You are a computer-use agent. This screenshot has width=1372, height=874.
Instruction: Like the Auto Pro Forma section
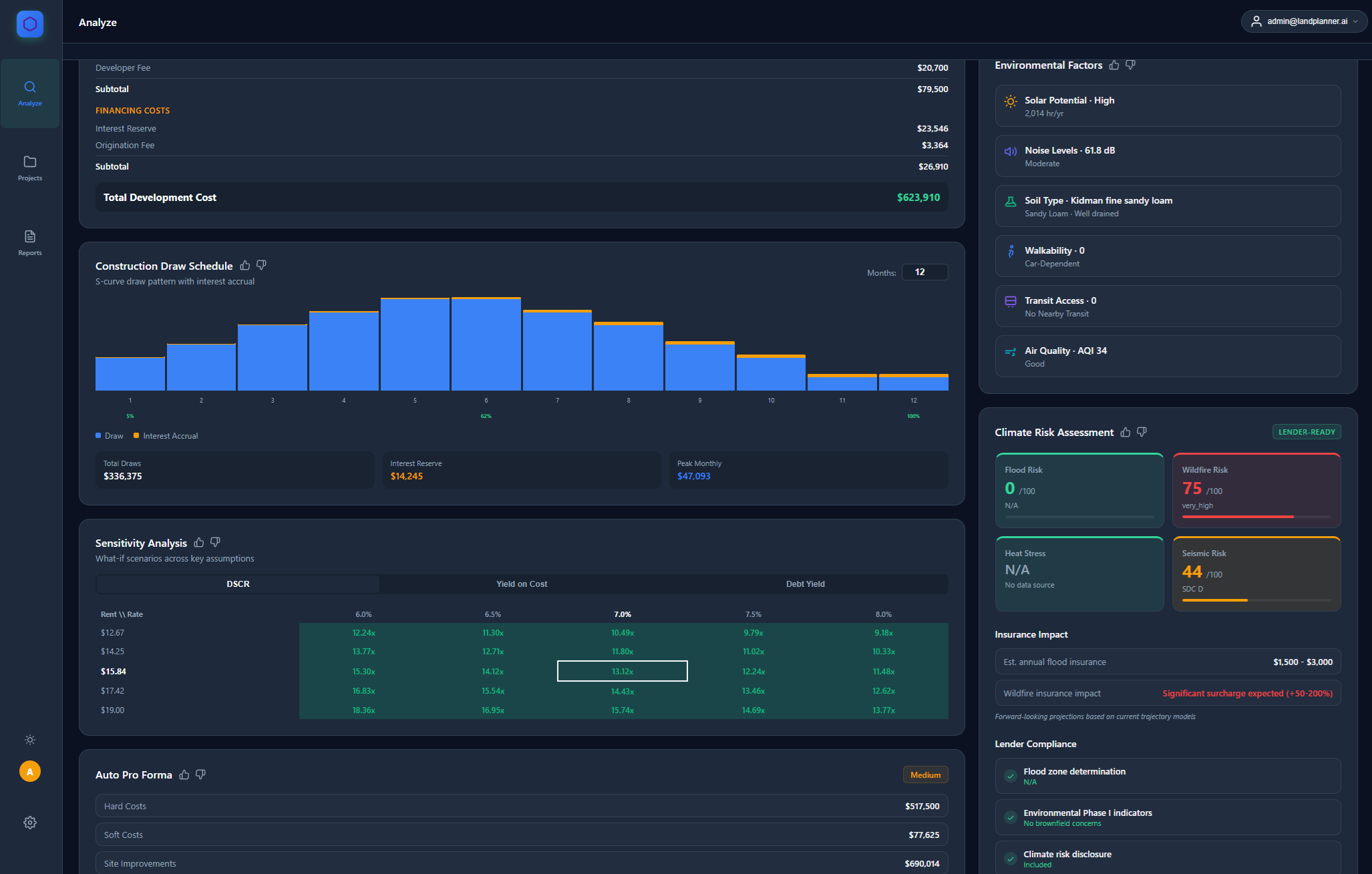pyautogui.click(x=184, y=775)
